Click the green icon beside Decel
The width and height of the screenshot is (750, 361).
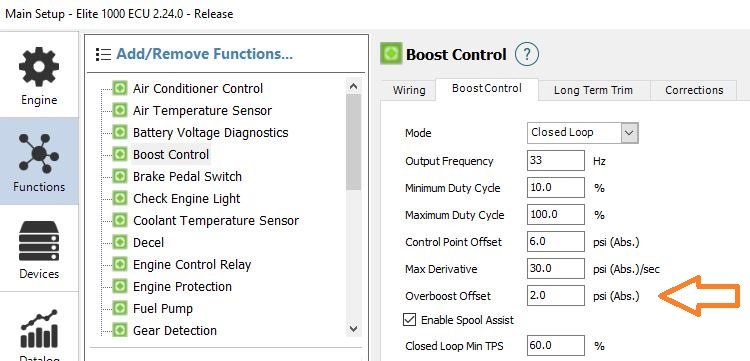click(x=120, y=242)
